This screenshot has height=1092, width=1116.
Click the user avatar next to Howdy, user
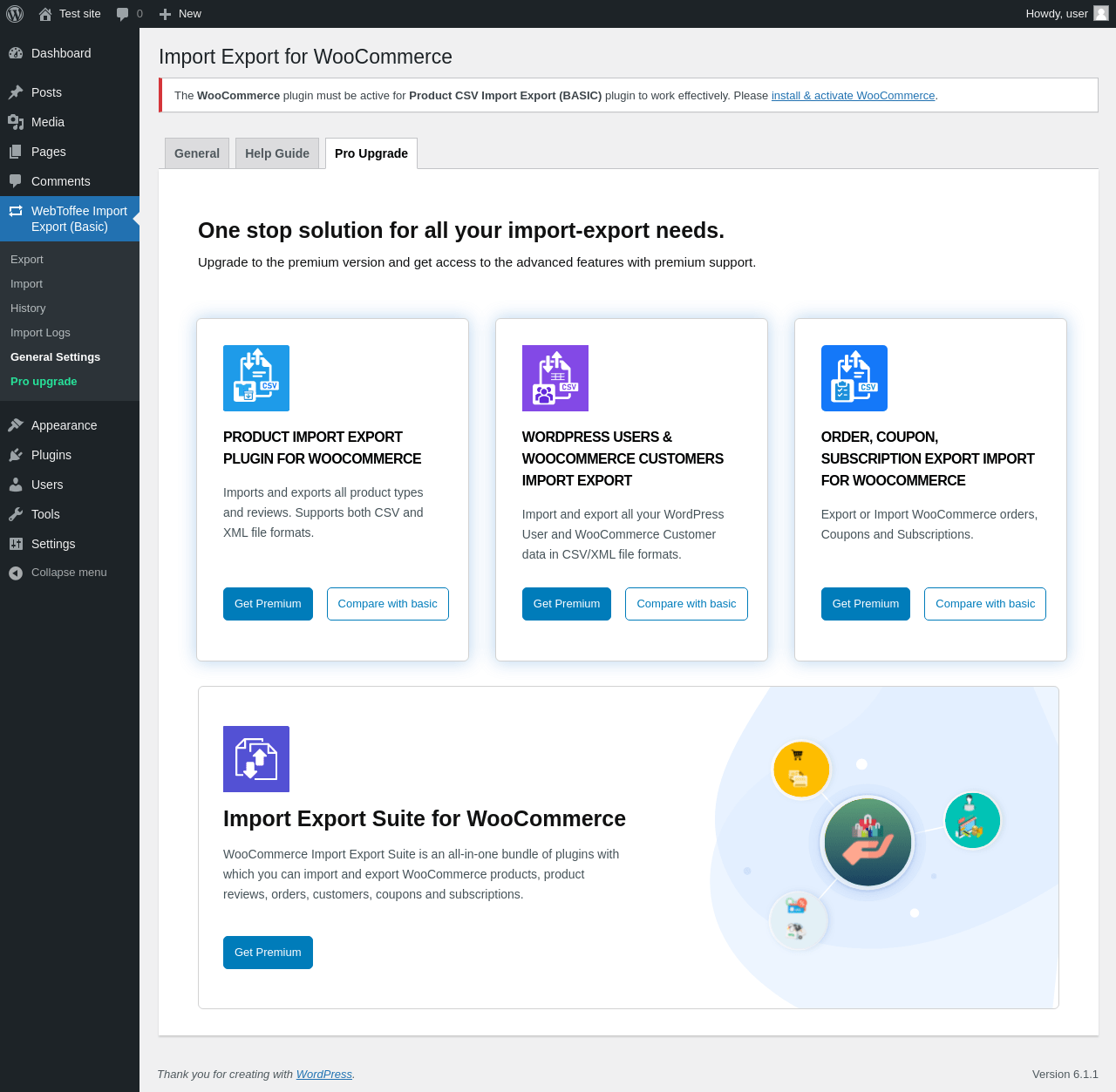pos(1101,13)
